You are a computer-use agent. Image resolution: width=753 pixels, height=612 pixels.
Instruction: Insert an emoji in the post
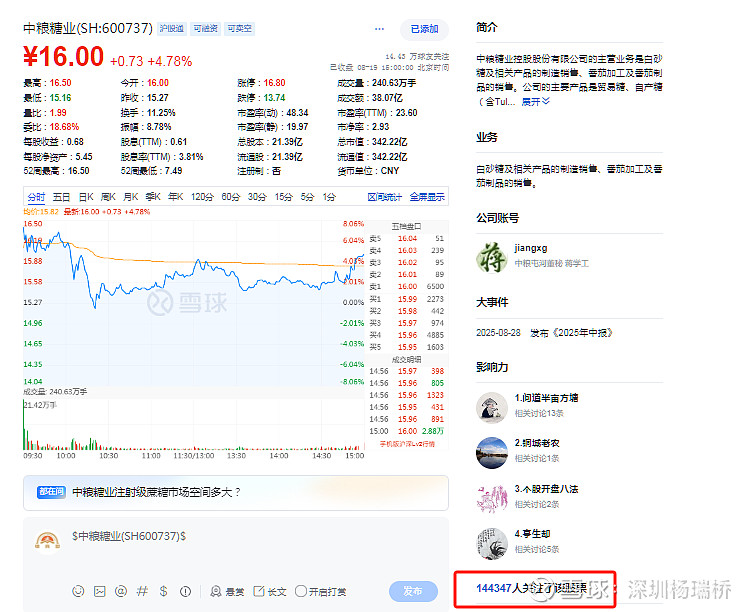point(78,591)
